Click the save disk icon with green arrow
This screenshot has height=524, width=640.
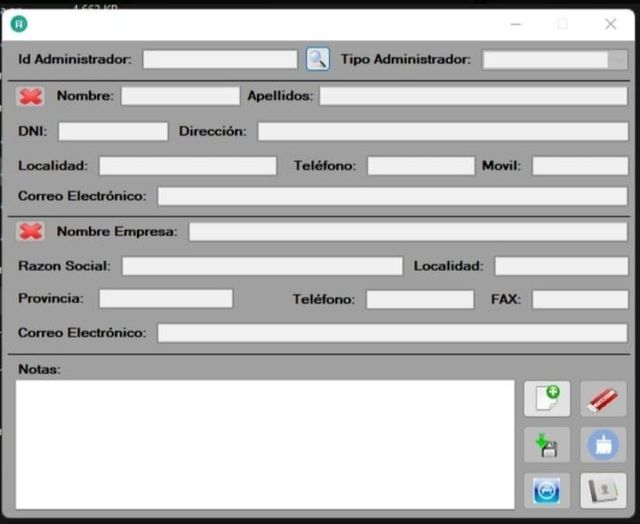pyautogui.click(x=547, y=445)
